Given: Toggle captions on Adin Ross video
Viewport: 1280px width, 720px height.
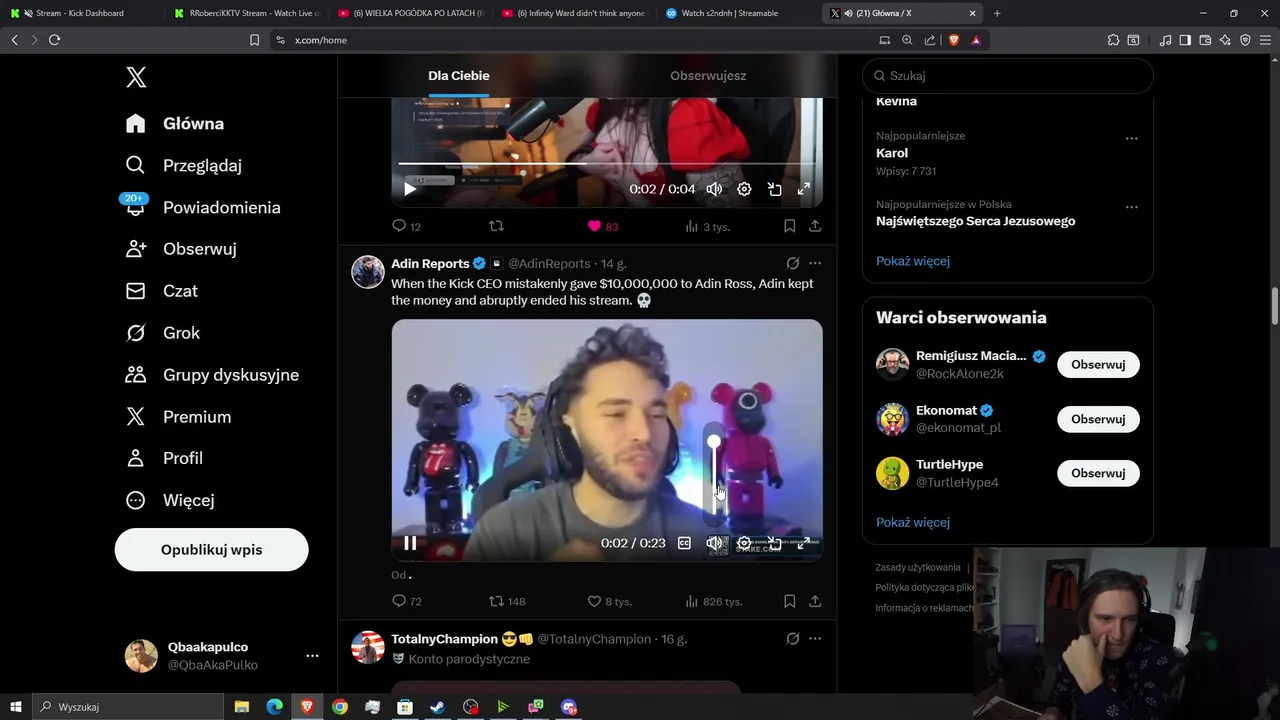Looking at the screenshot, I should (684, 543).
